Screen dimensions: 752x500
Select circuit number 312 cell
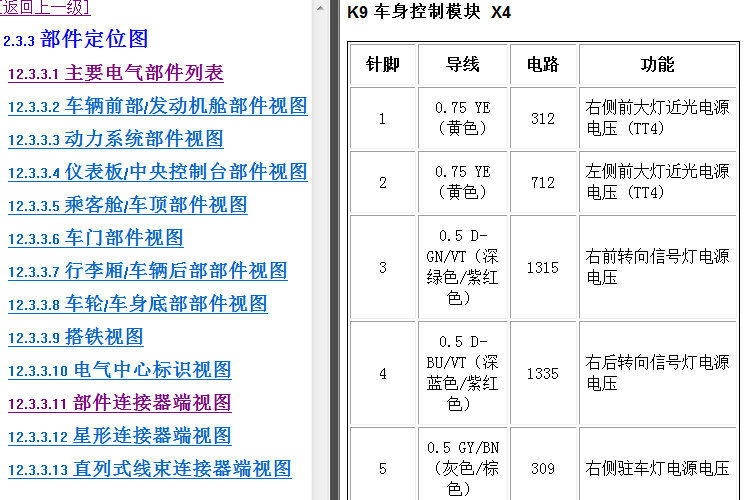tap(543, 118)
